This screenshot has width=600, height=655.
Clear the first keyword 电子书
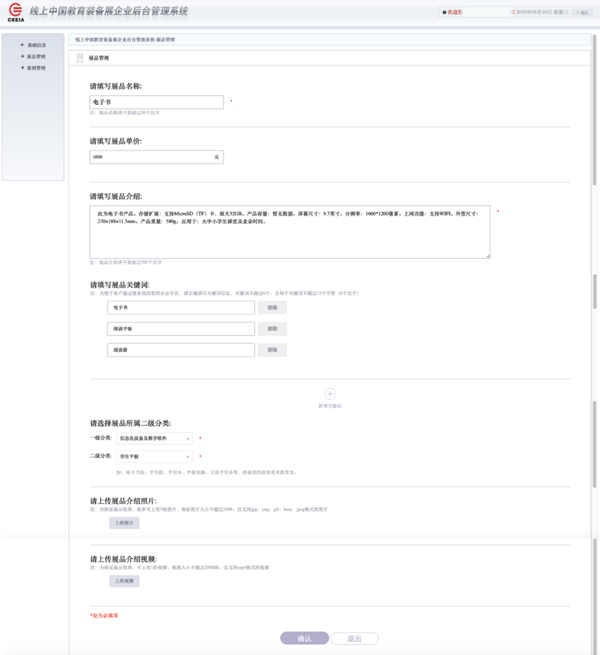tap(272, 308)
